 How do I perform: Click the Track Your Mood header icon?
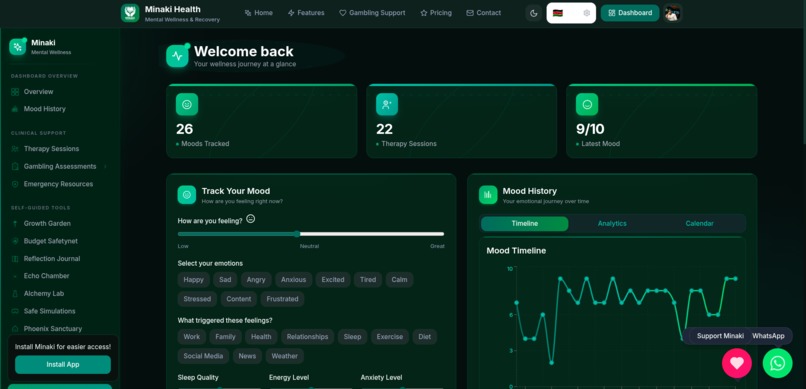(x=187, y=195)
